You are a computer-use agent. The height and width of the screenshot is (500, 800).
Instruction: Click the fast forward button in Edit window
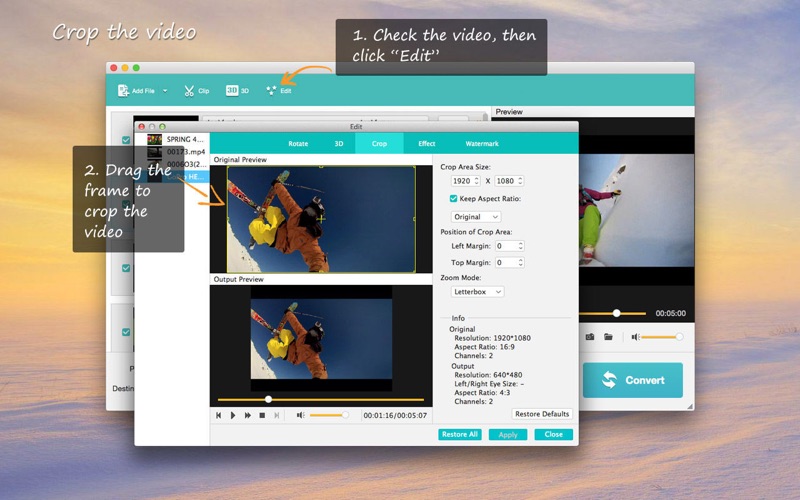point(247,415)
